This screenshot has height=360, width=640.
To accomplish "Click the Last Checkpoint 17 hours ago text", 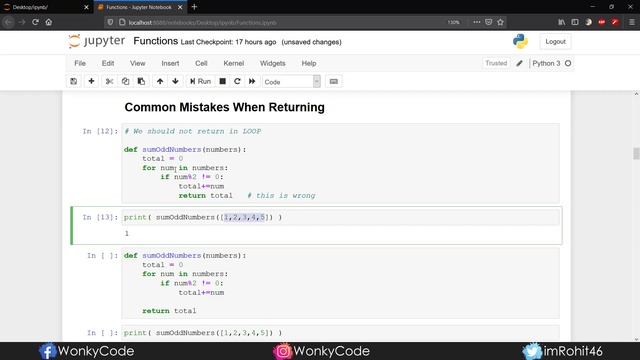I will tap(228, 42).
